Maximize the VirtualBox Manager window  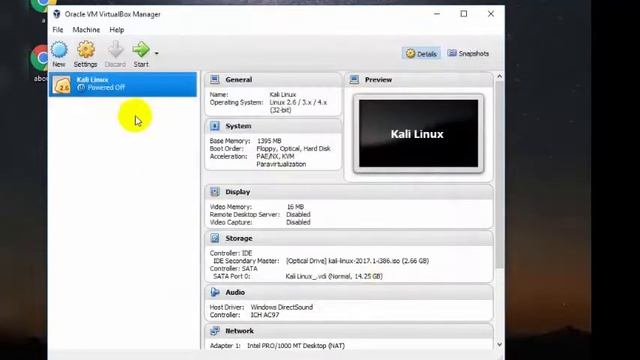[x=464, y=14]
